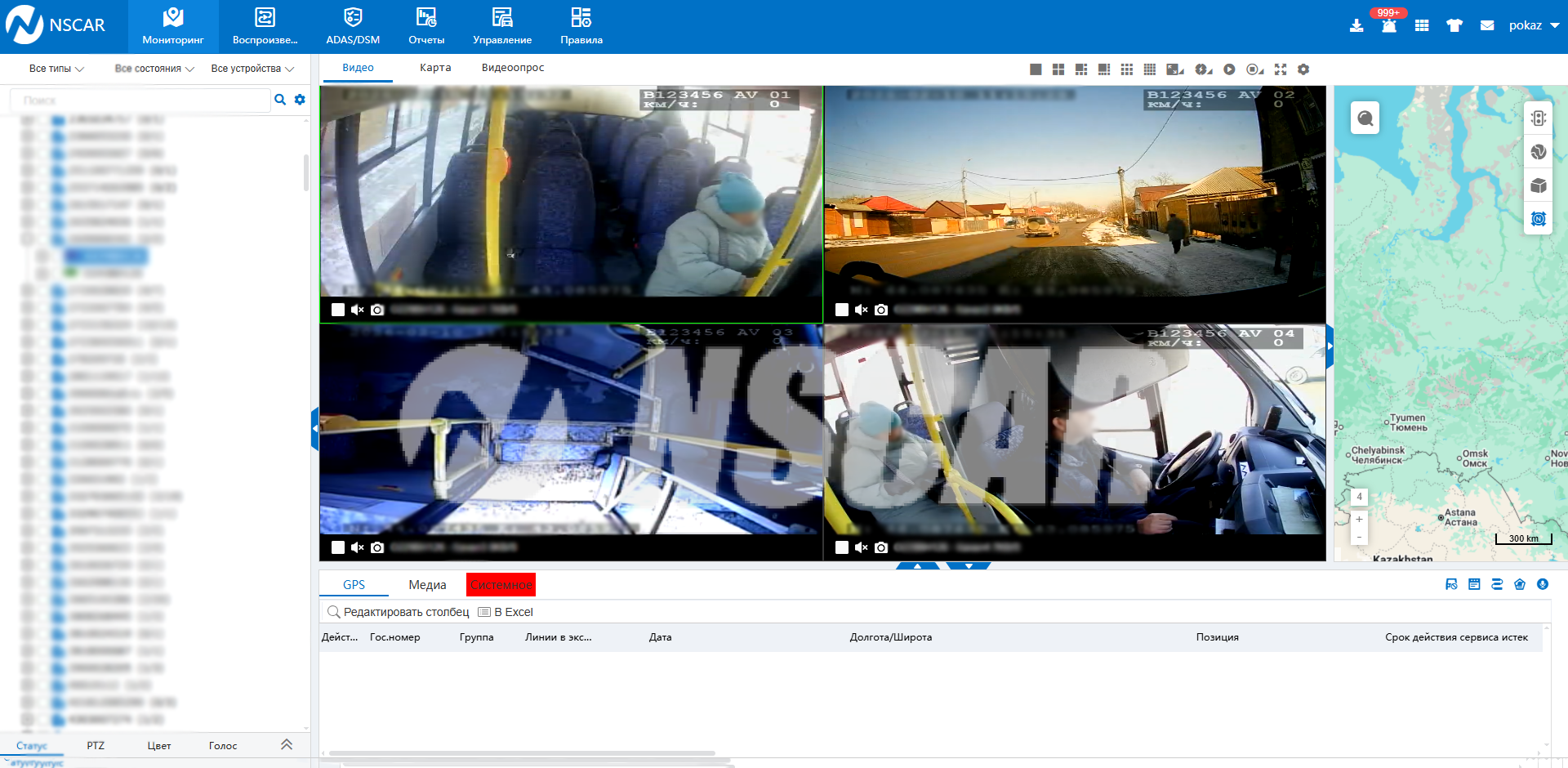The width and height of the screenshot is (1568, 768).
Task: Take snapshot of camera 01 video
Action: click(x=377, y=310)
